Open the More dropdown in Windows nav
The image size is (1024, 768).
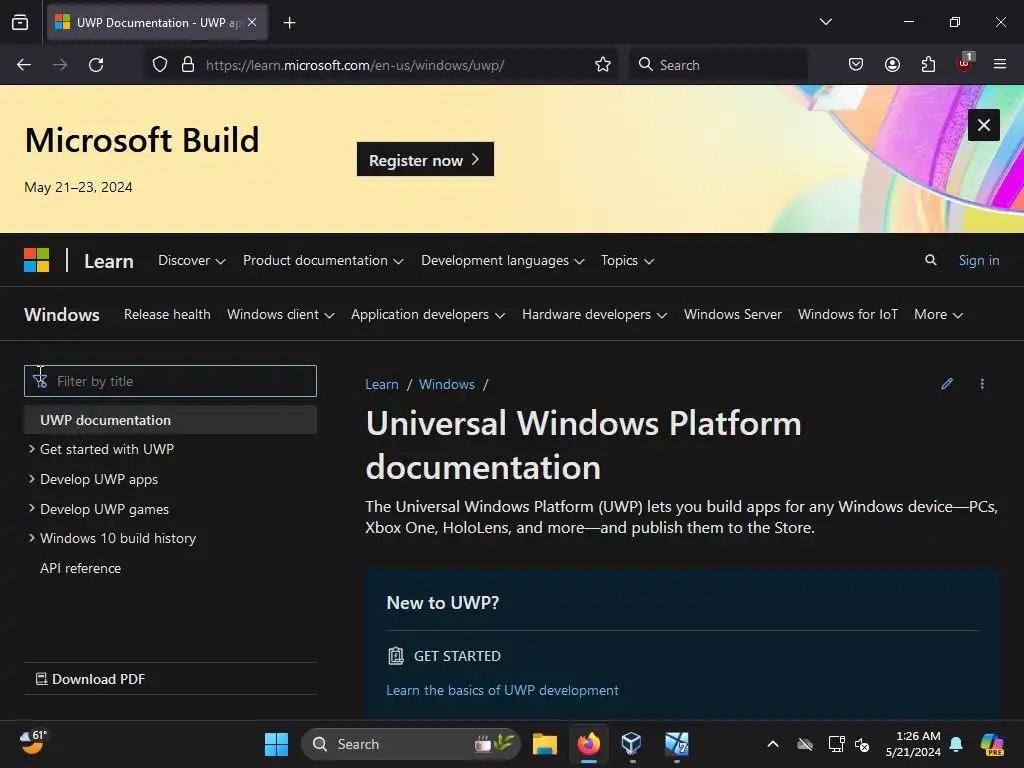point(938,314)
